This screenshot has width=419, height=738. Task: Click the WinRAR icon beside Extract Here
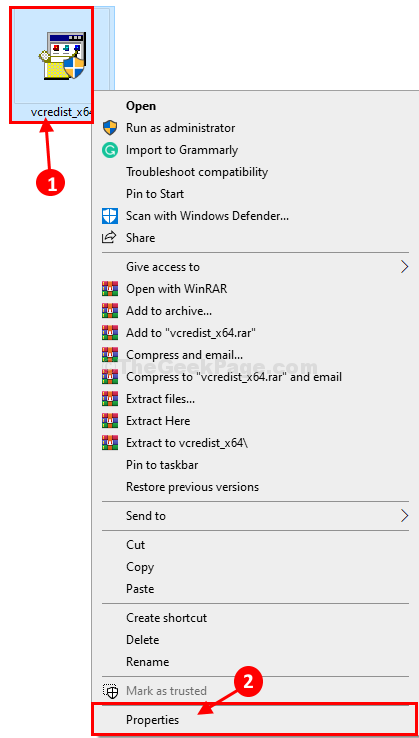[x=110, y=421]
